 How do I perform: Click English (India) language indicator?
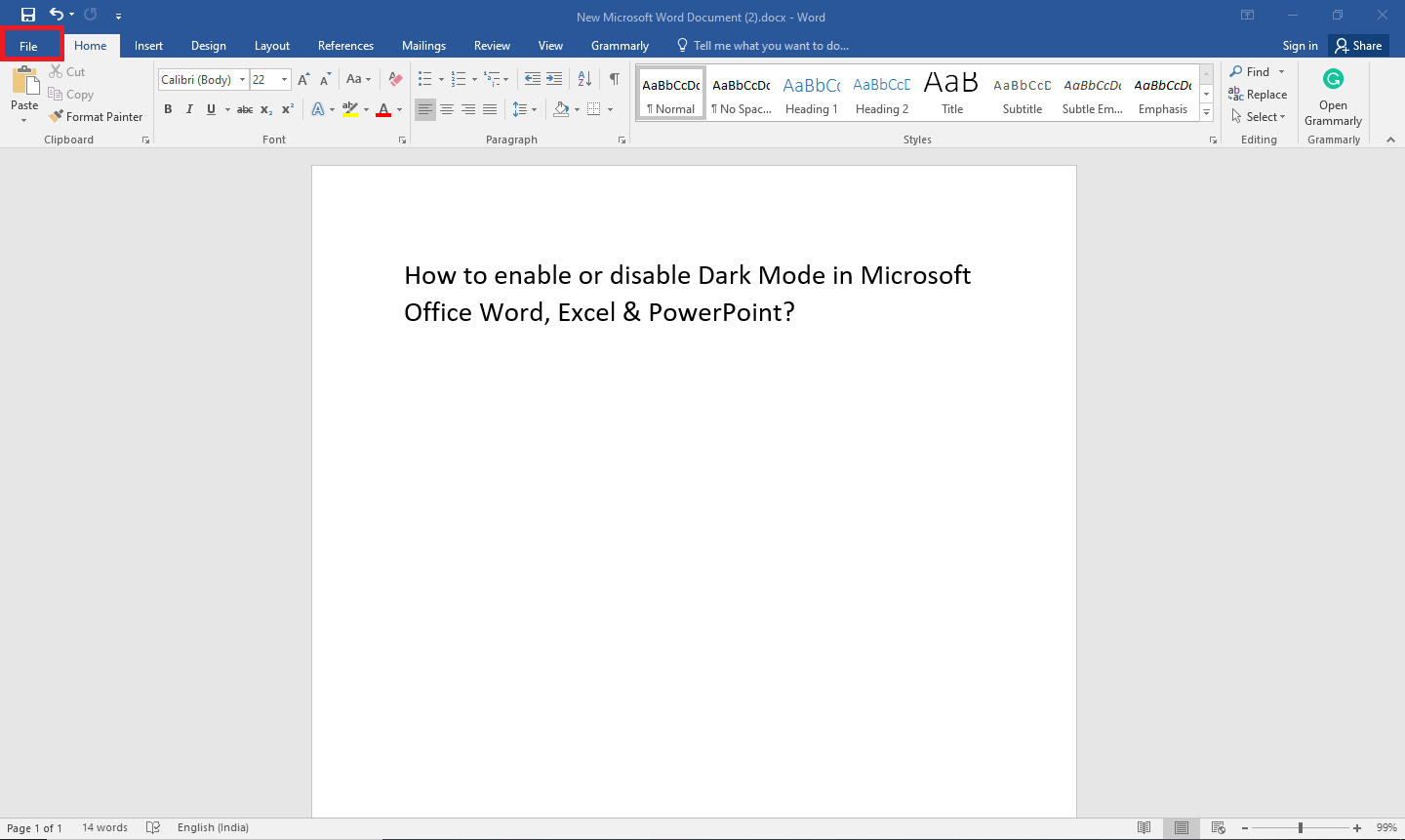click(x=213, y=827)
